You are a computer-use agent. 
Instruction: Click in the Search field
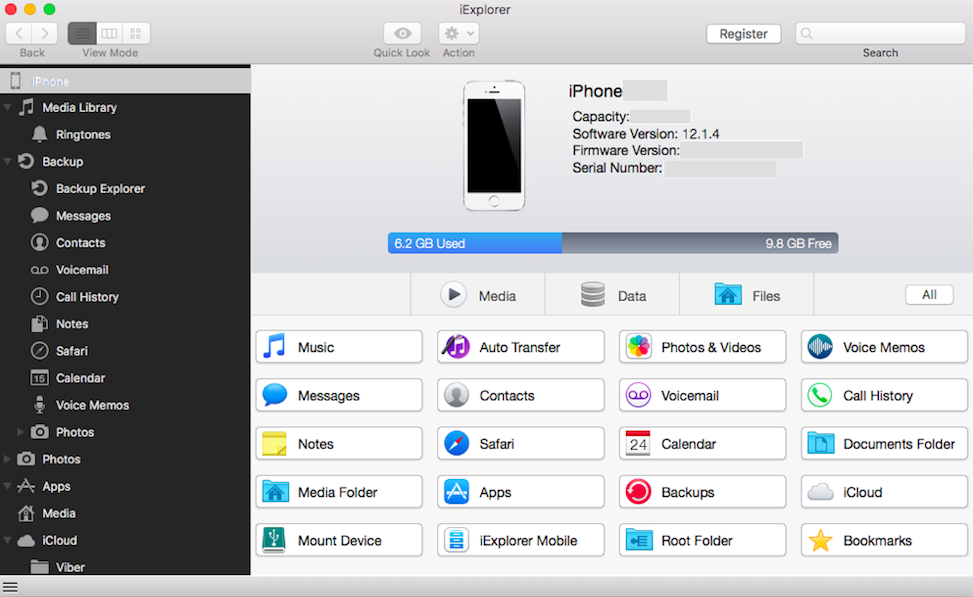coord(880,34)
